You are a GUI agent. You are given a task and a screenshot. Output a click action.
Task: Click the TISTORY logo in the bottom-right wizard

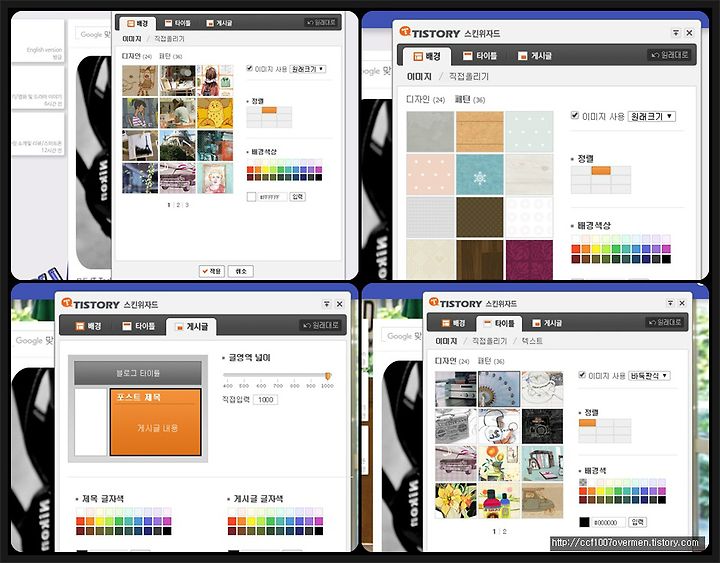(455, 303)
